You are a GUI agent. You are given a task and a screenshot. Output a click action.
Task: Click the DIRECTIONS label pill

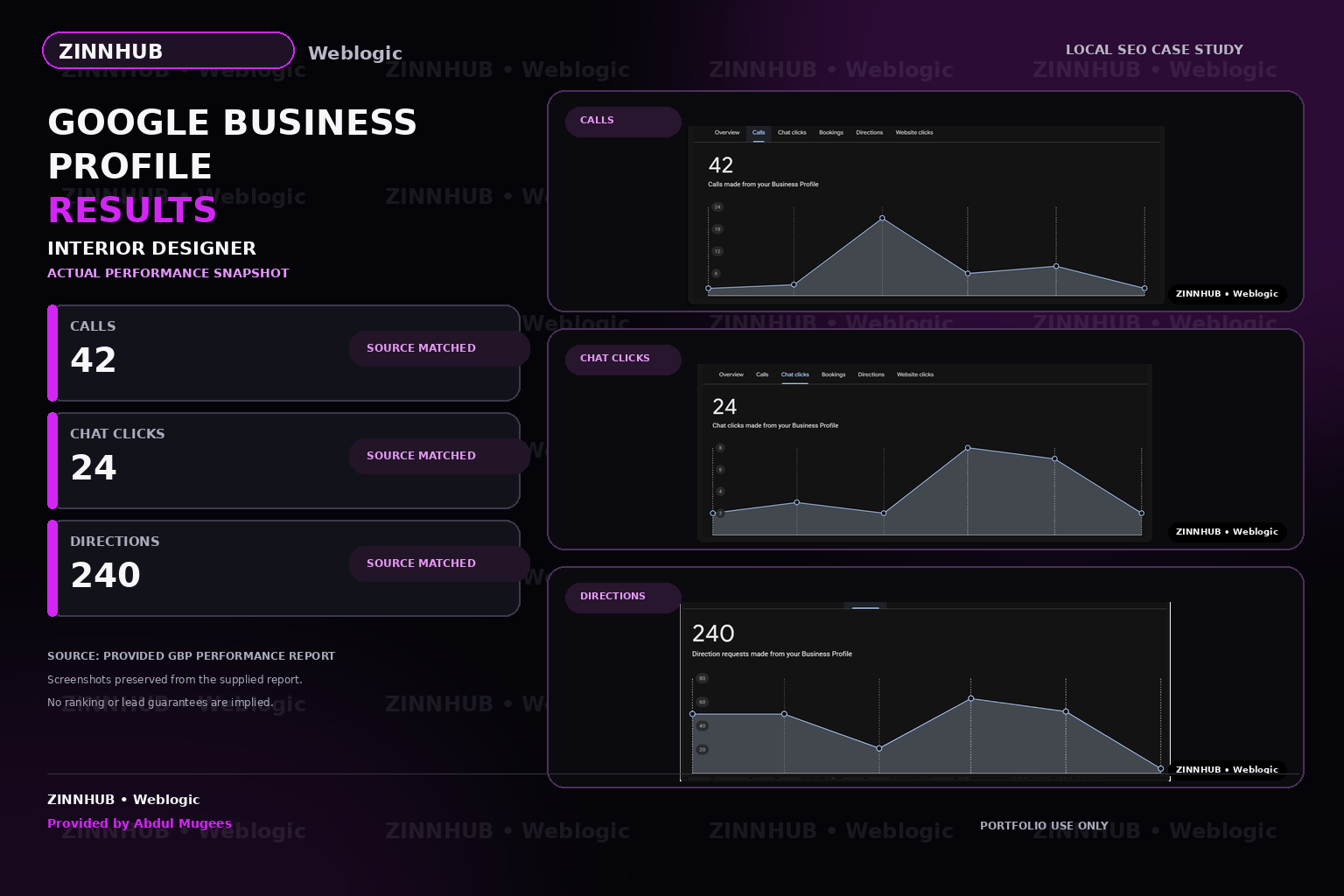tap(623, 598)
